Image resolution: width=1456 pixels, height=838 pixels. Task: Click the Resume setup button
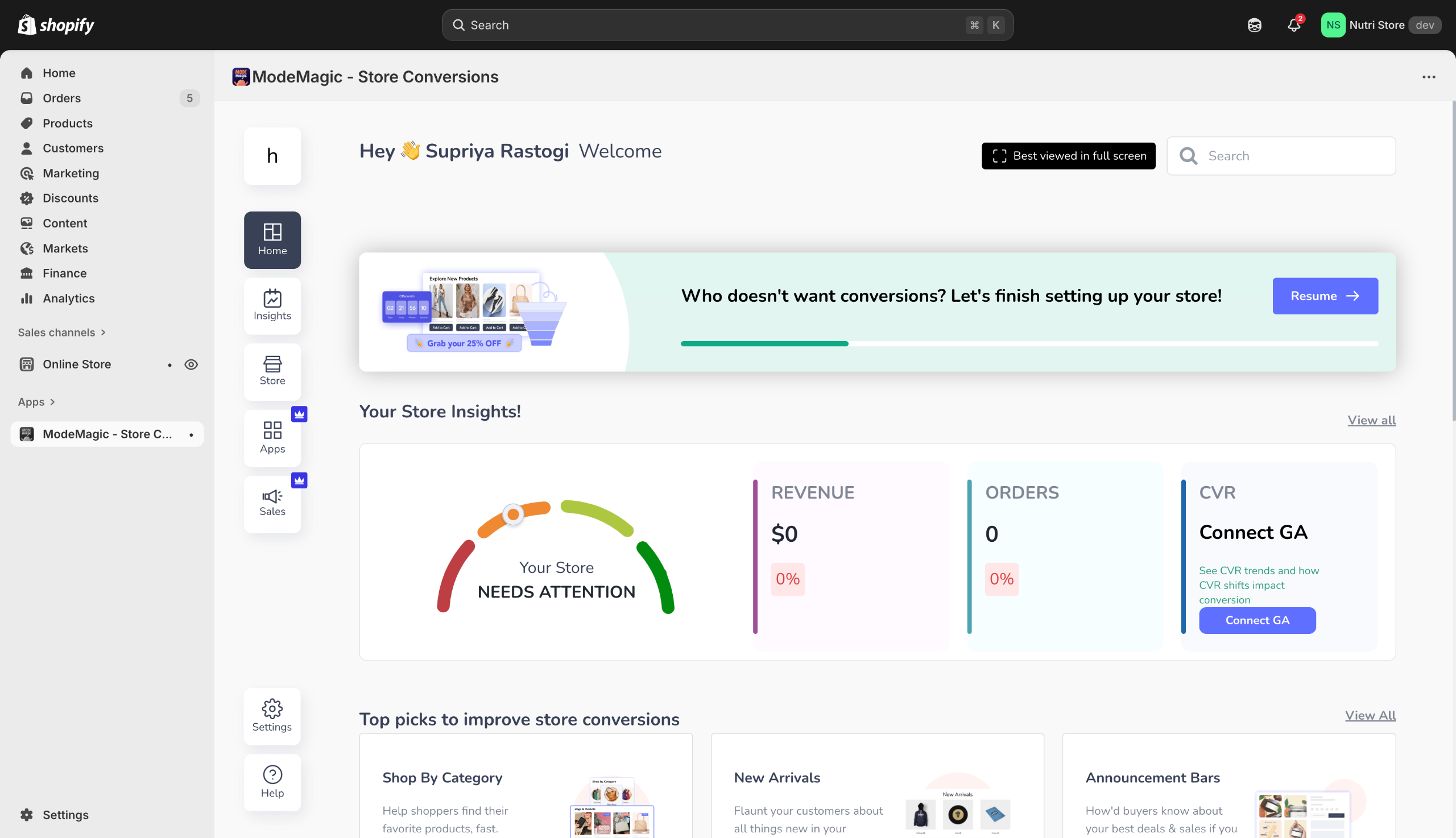click(x=1325, y=296)
